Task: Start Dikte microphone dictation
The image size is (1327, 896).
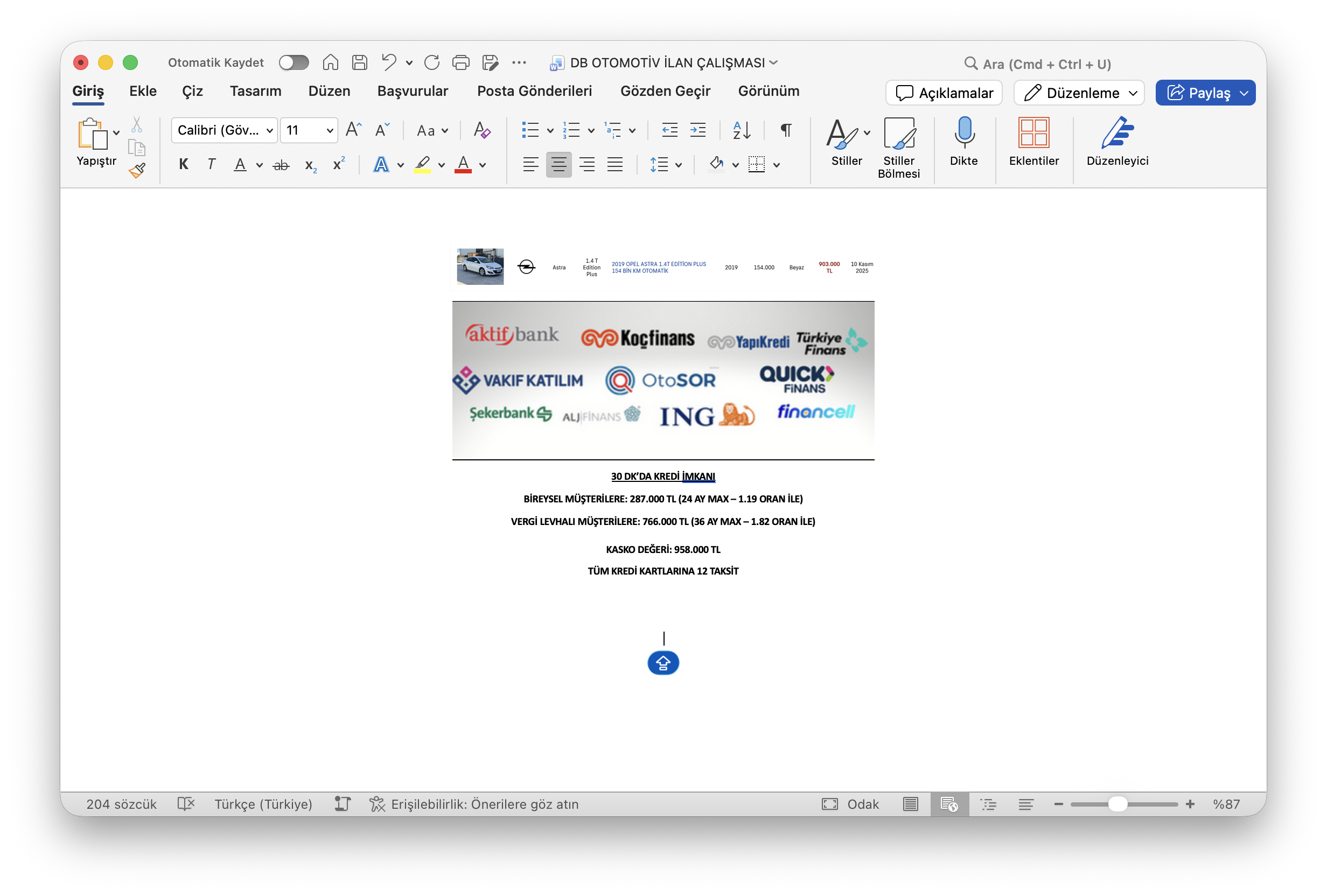Action: pos(964,142)
